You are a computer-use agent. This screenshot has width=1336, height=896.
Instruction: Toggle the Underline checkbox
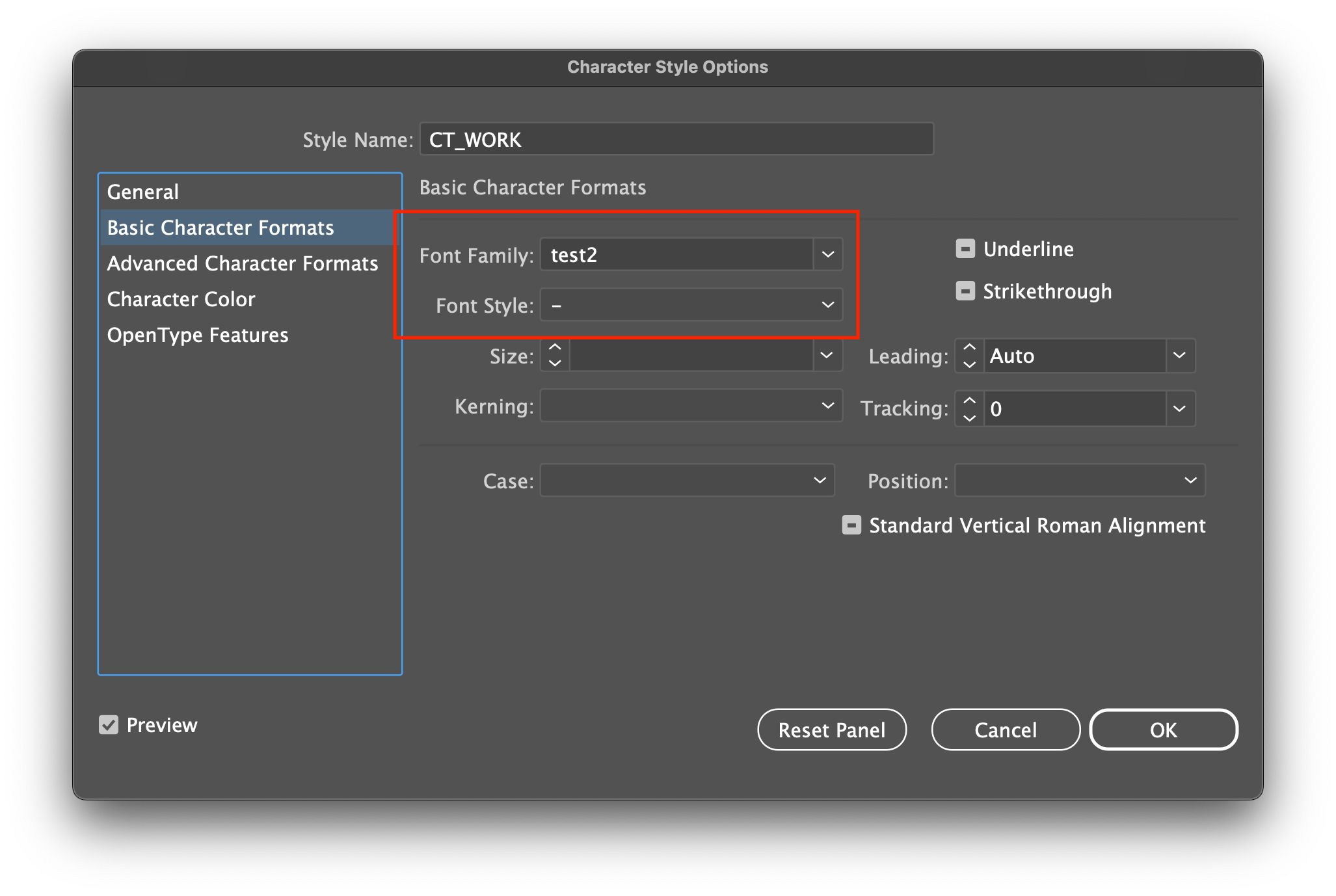coord(965,249)
